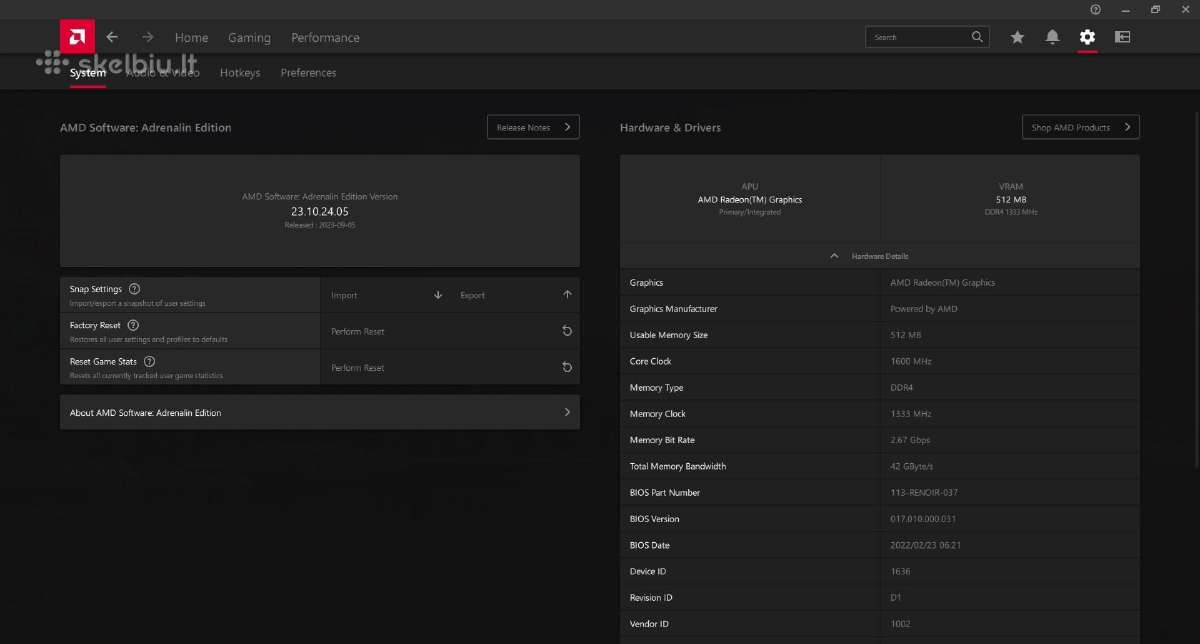Click Export snapshot settings
Viewport: 1200px width, 644px height.
coord(515,295)
